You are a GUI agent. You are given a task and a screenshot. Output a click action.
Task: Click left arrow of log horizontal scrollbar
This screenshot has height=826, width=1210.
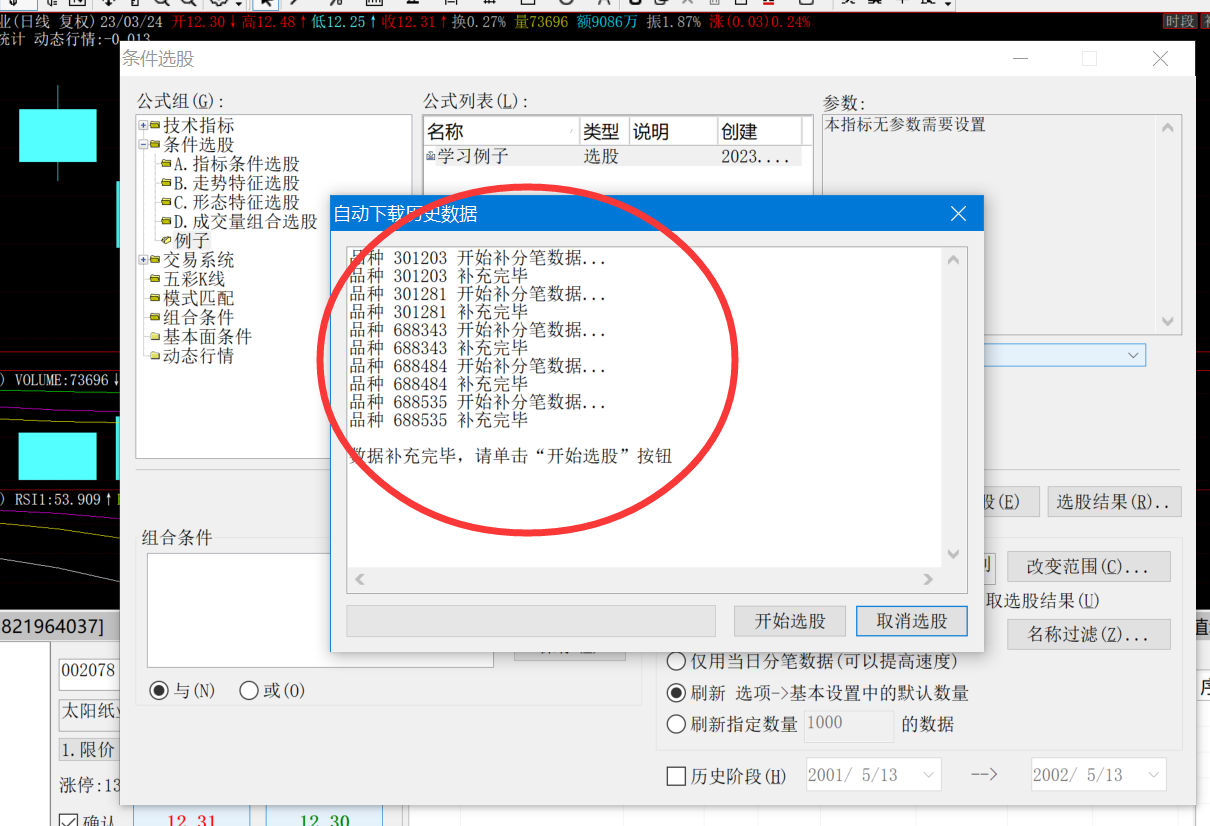(x=360, y=579)
